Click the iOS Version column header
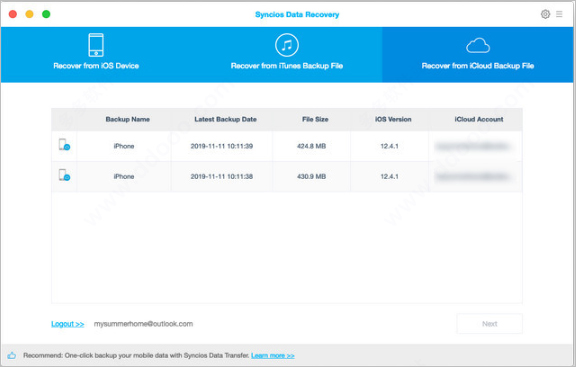 coord(393,119)
